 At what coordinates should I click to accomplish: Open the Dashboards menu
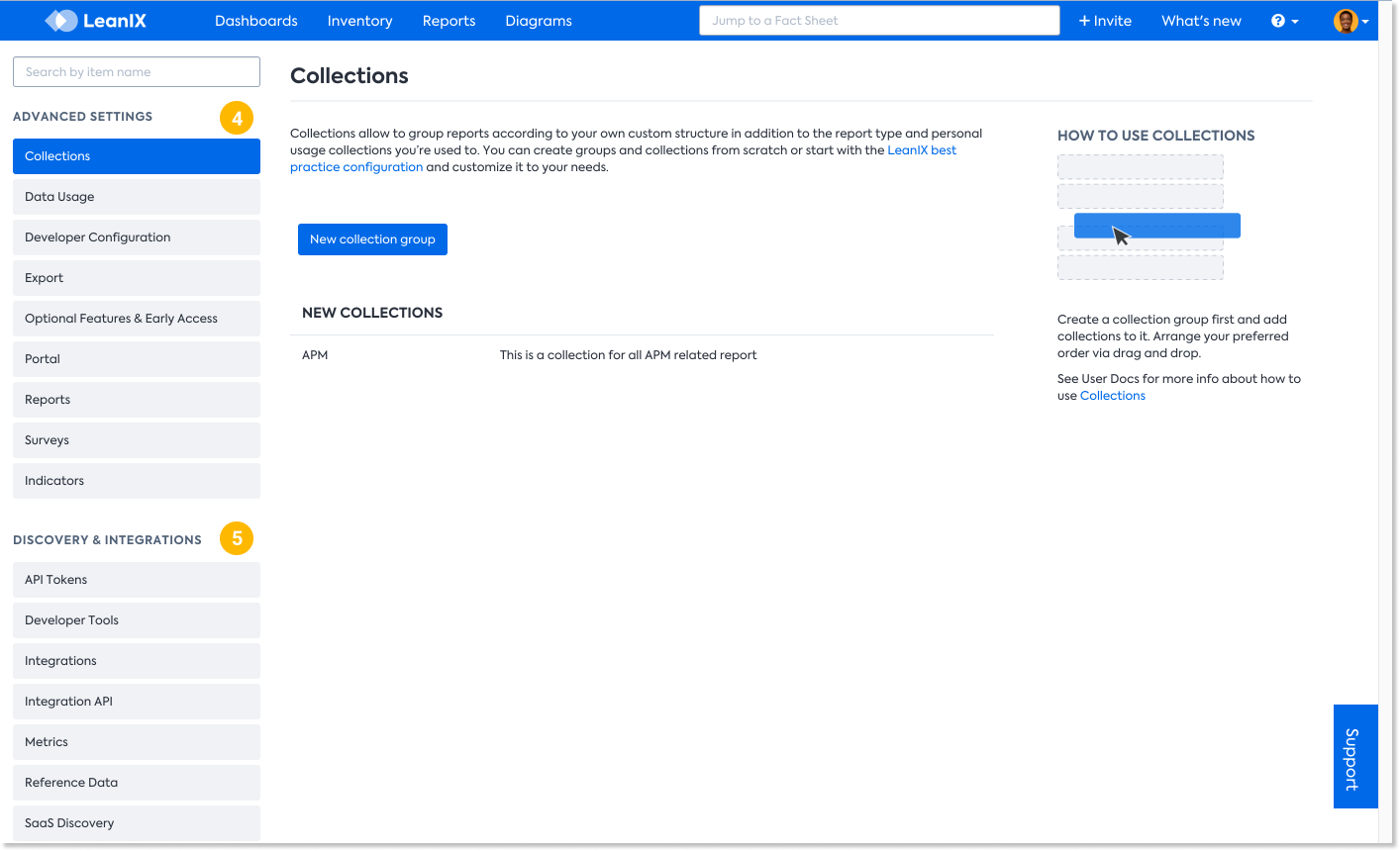[x=256, y=21]
